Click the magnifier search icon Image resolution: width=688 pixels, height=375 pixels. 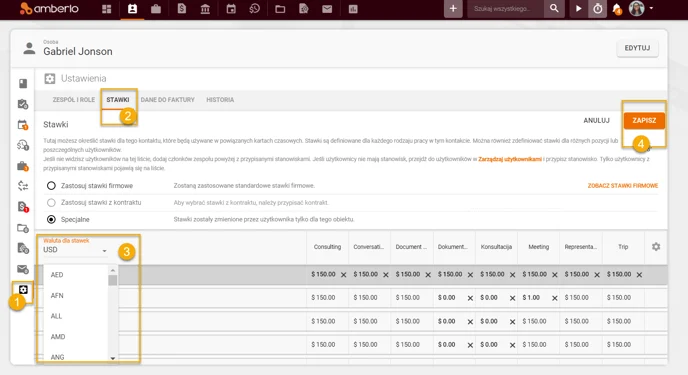click(554, 8)
